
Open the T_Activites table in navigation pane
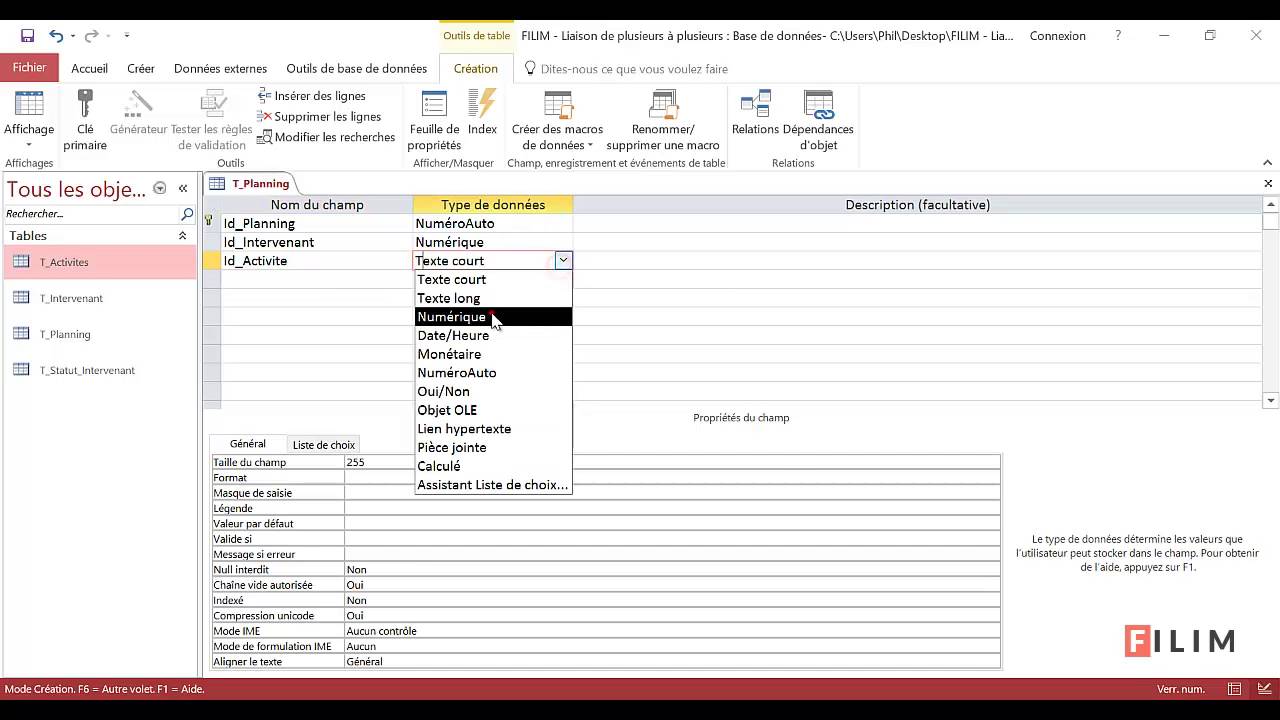click(x=99, y=262)
